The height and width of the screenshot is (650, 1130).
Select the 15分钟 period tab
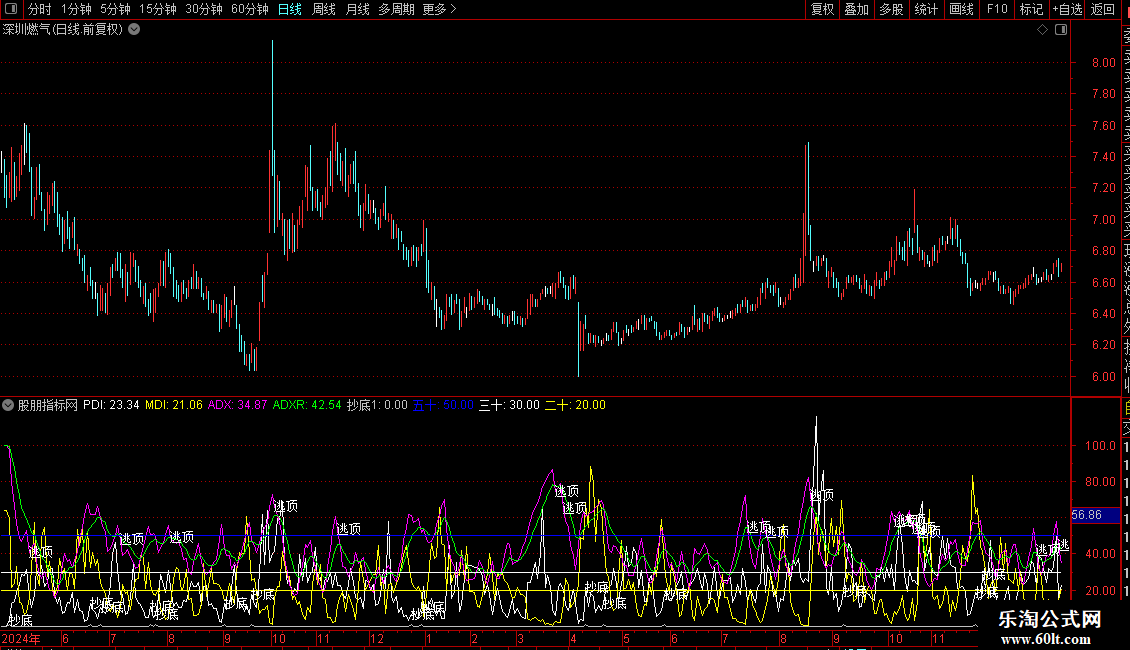[x=158, y=9]
